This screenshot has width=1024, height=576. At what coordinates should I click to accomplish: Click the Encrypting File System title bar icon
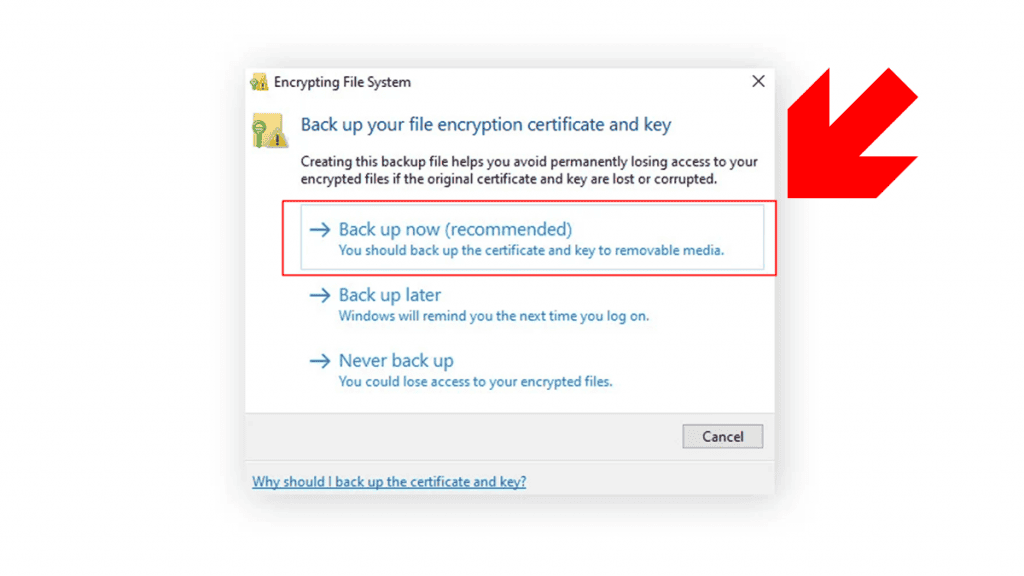(x=259, y=82)
